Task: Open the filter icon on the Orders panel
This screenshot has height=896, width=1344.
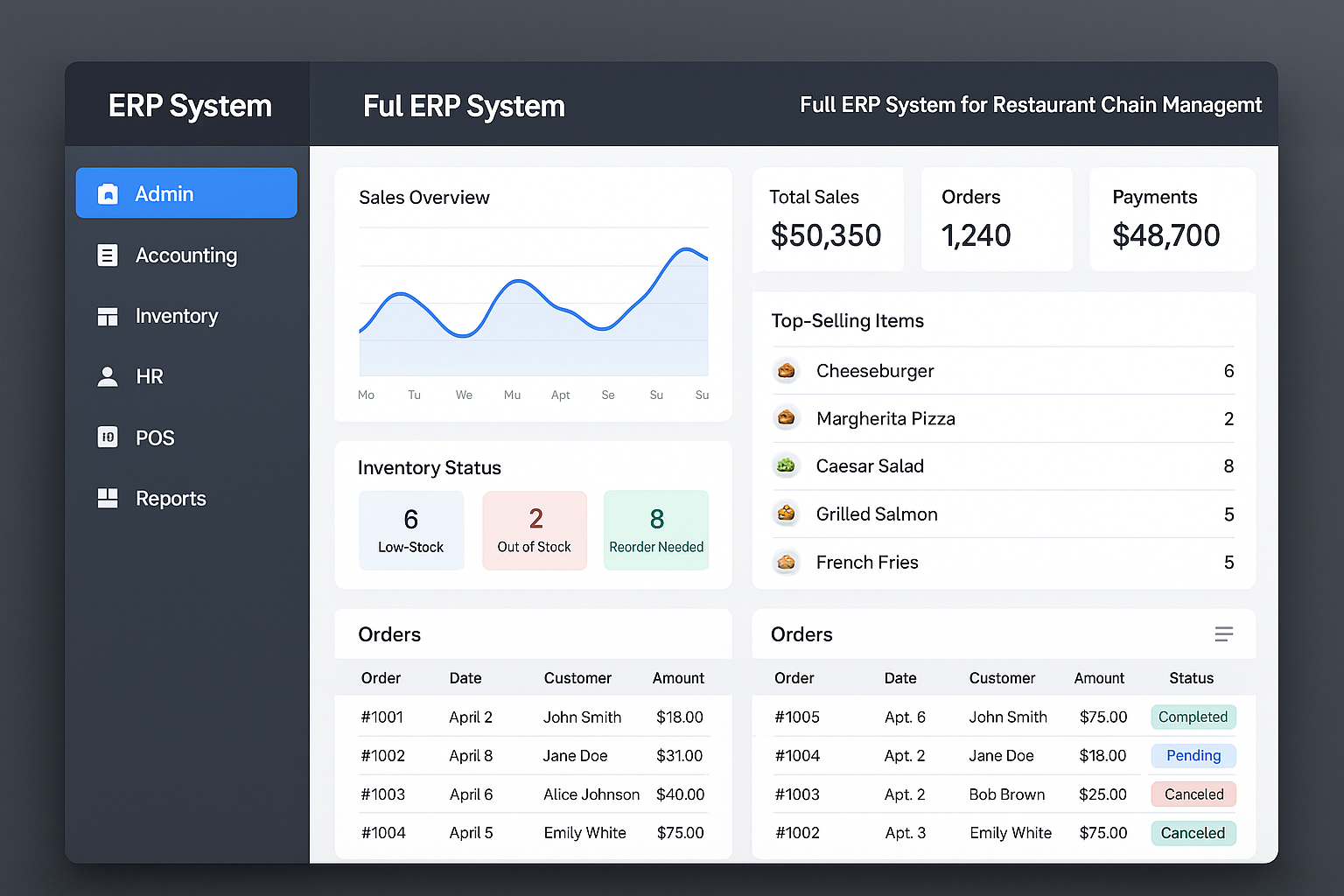Action: click(1223, 633)
